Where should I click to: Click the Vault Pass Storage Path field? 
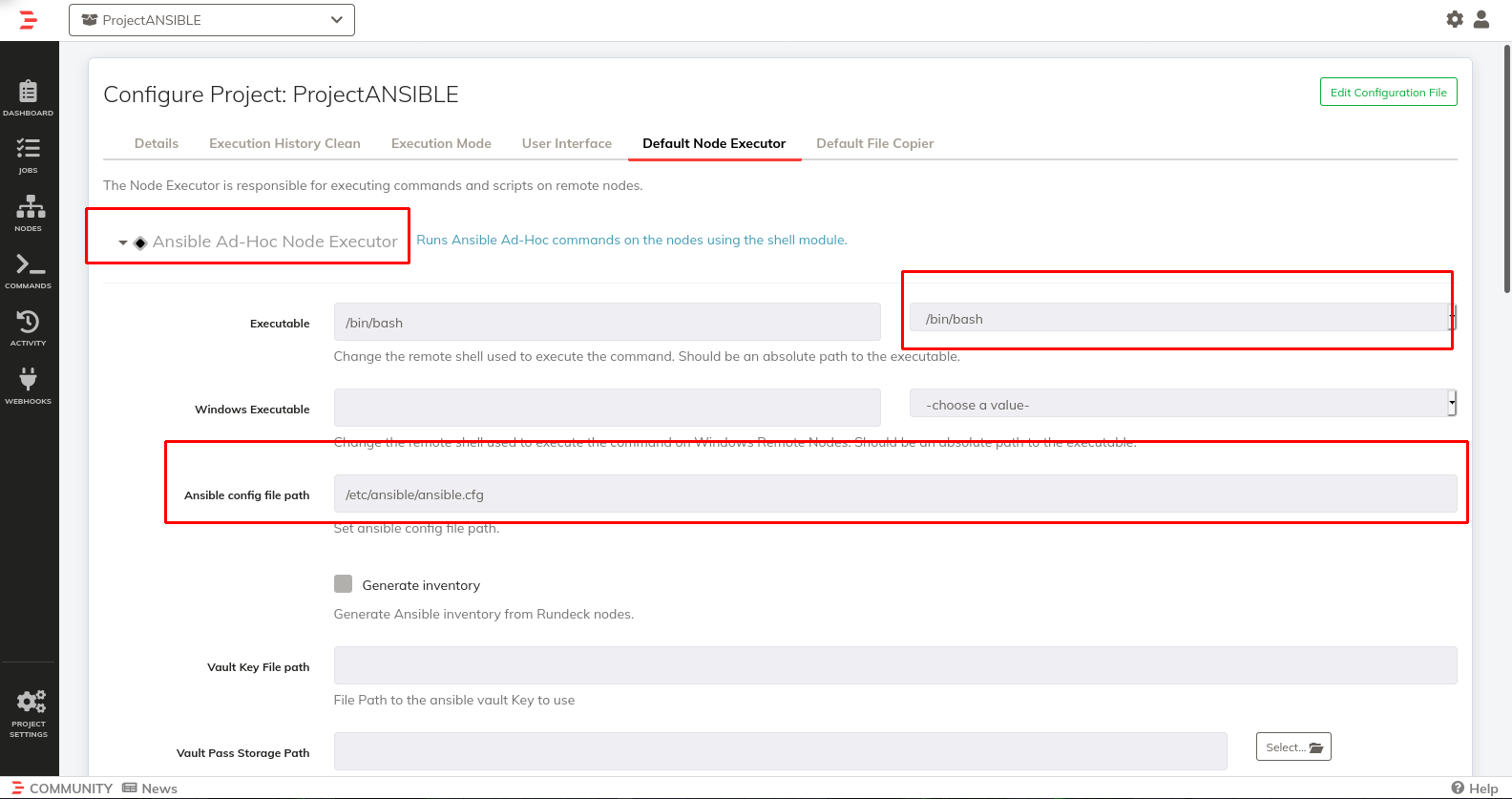[x=780, y=751]
